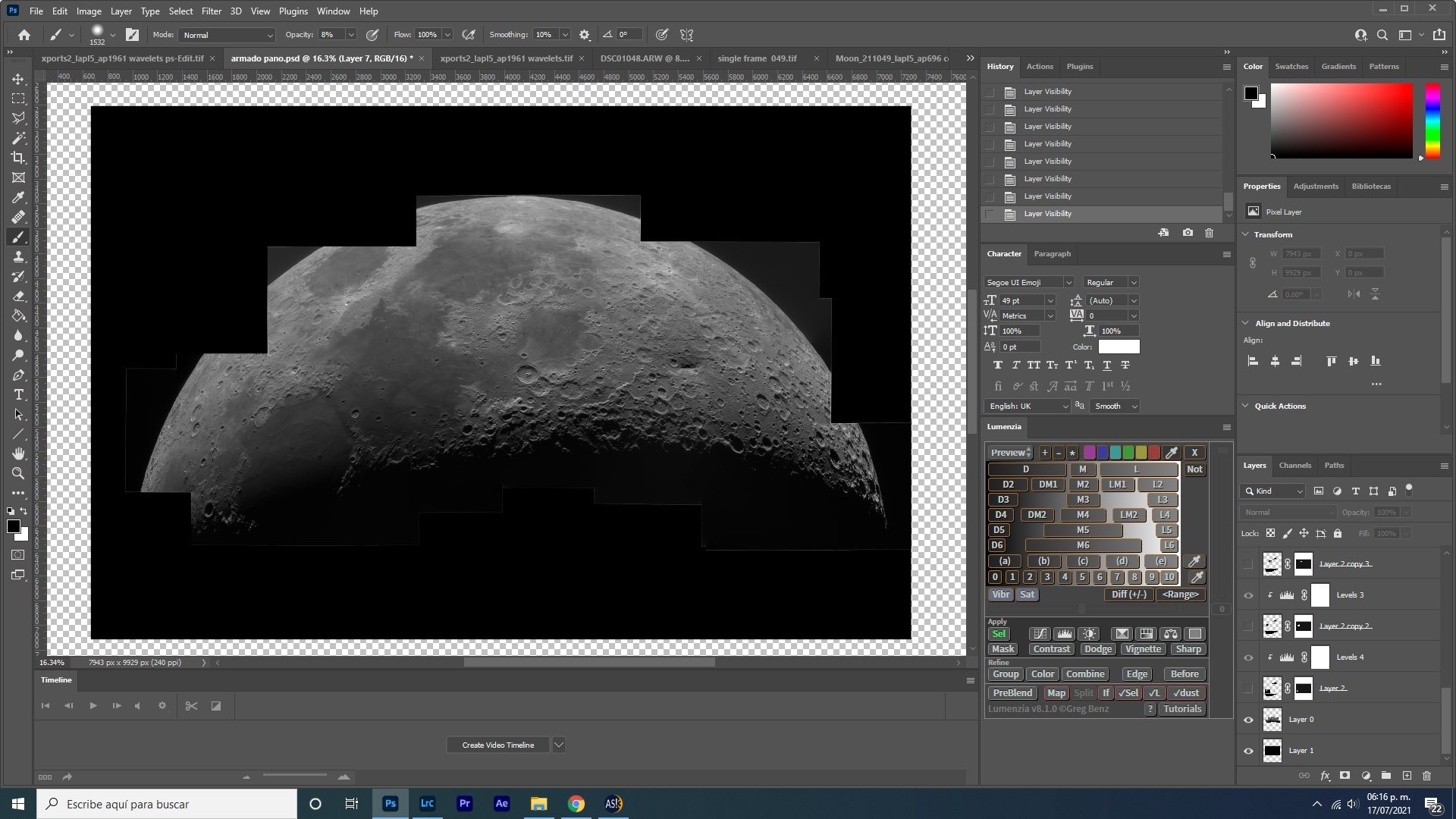Select the Healing Brush tool
Screen dimensions: 1456x819
(x=18, y=217)
